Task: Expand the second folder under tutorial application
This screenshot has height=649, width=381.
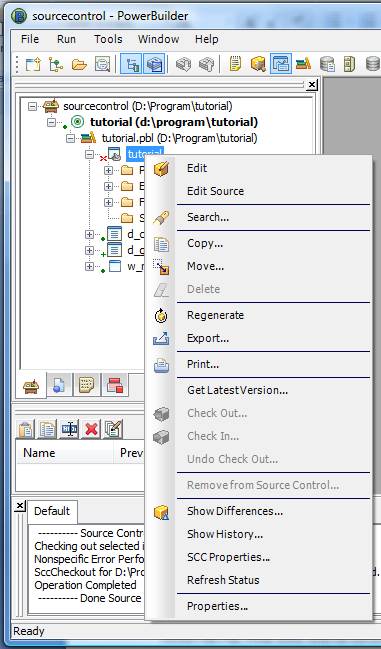Action: (108, 186)
